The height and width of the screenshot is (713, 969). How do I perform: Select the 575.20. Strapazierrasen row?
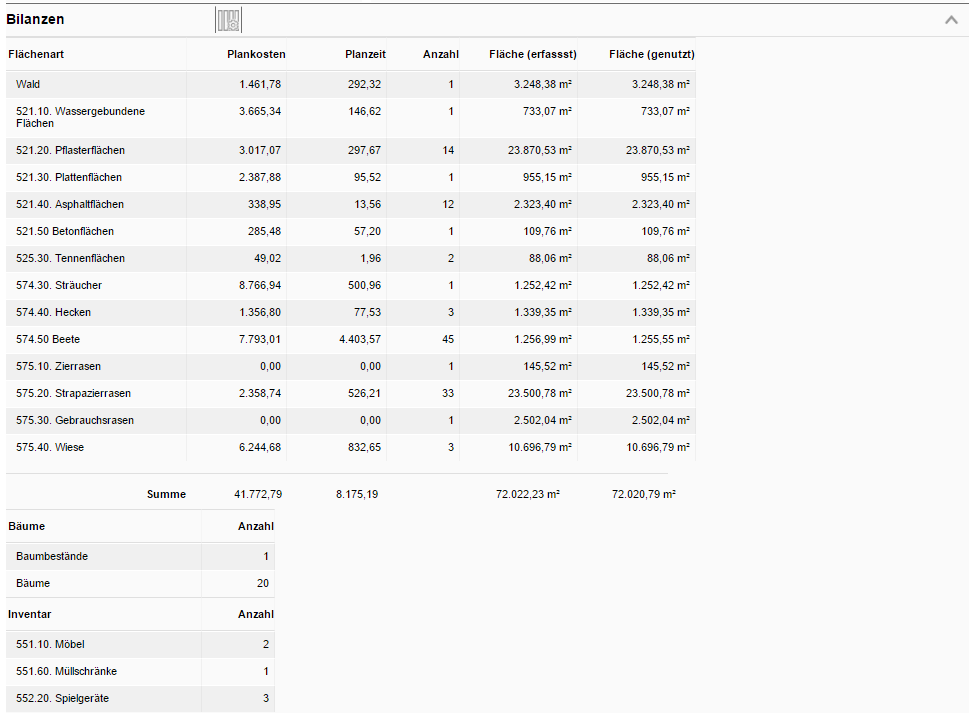[x=350, y=393]
